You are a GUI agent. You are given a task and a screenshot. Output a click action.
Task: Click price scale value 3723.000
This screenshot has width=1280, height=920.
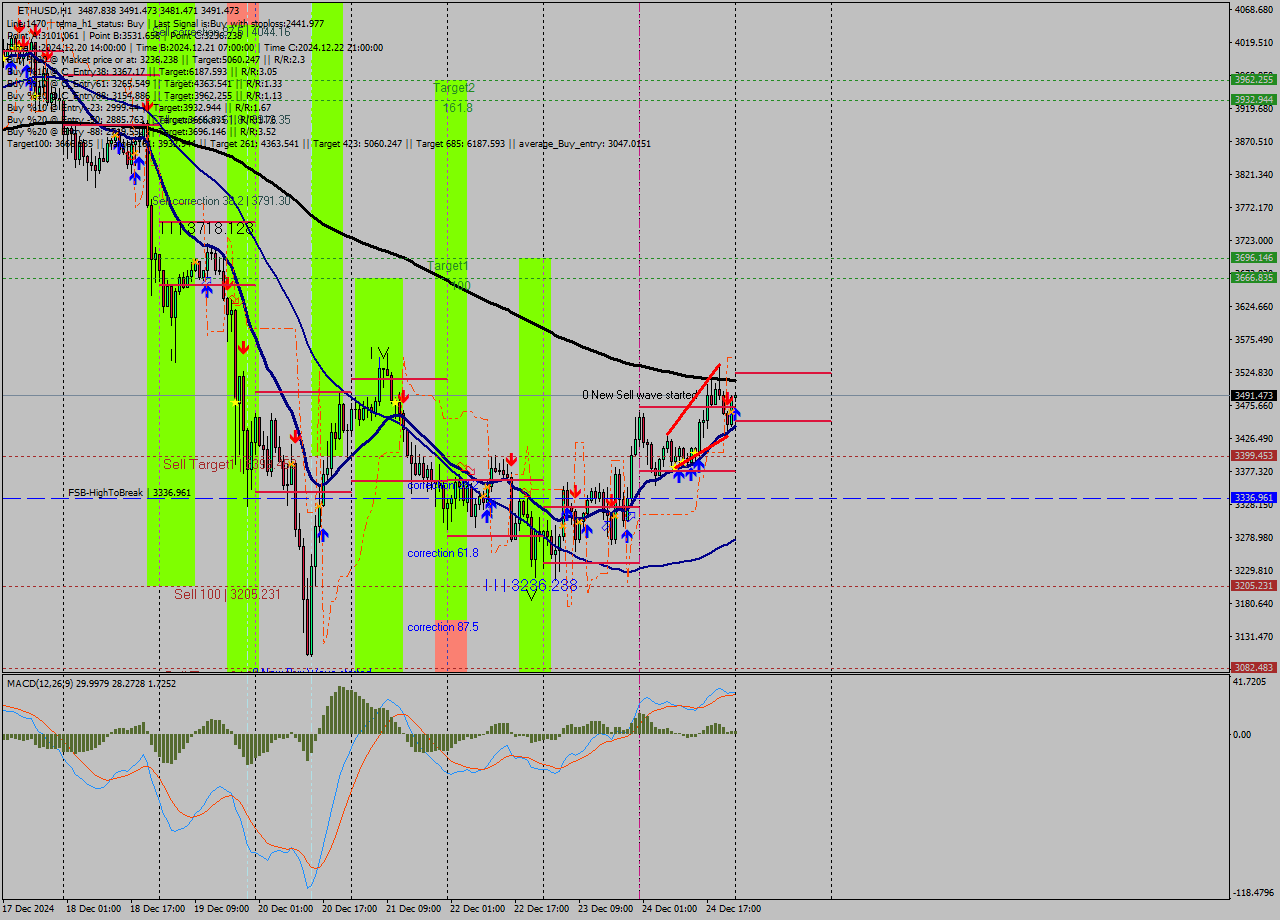tap(1253, 241)
